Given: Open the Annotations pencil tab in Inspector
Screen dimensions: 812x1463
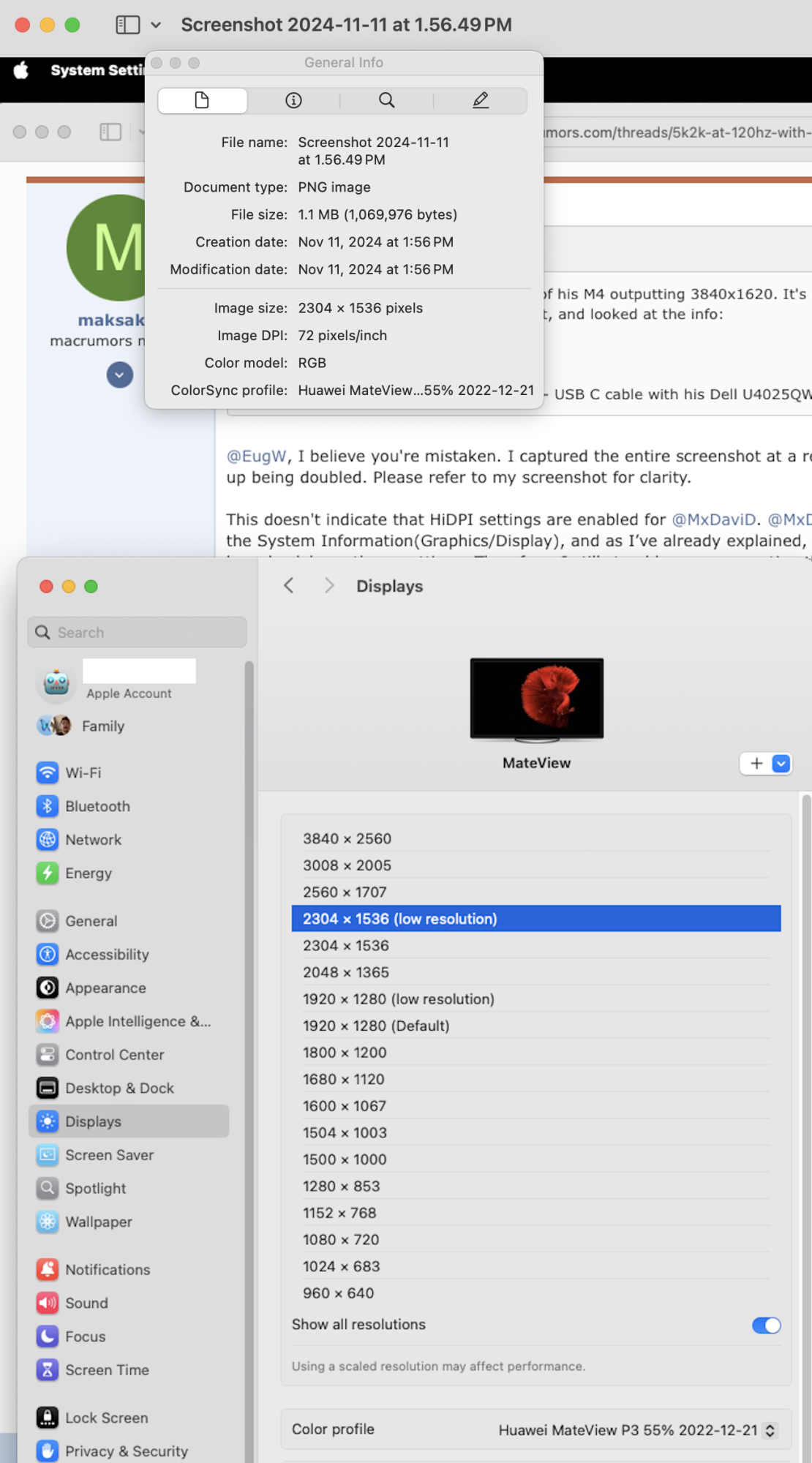Looking at the screenshot, I should 481,100.
